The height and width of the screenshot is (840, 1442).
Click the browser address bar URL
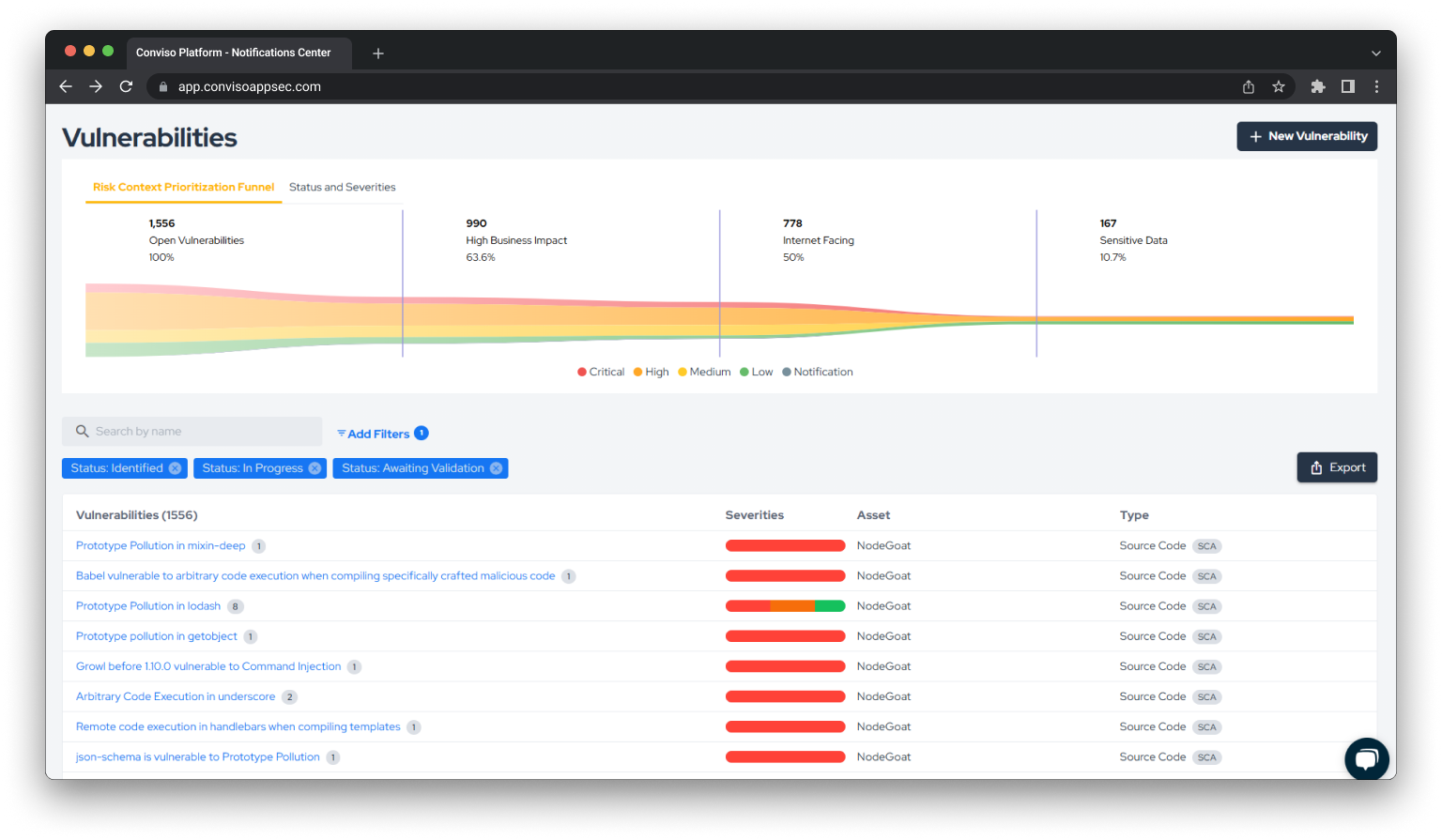(x=250, y=86)
